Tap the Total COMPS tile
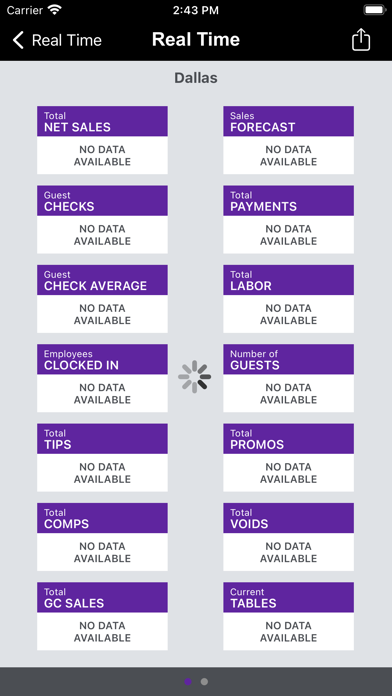Image resolution: width=392 pixels, height=696 pixels. [x=102, y=537]
